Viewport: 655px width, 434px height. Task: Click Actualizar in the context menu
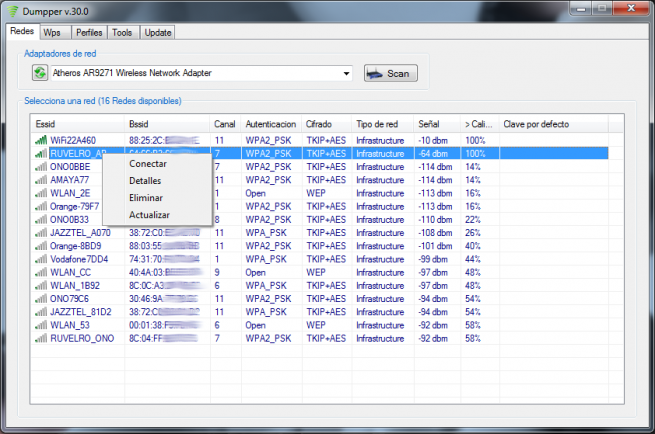tap(149, 215)
